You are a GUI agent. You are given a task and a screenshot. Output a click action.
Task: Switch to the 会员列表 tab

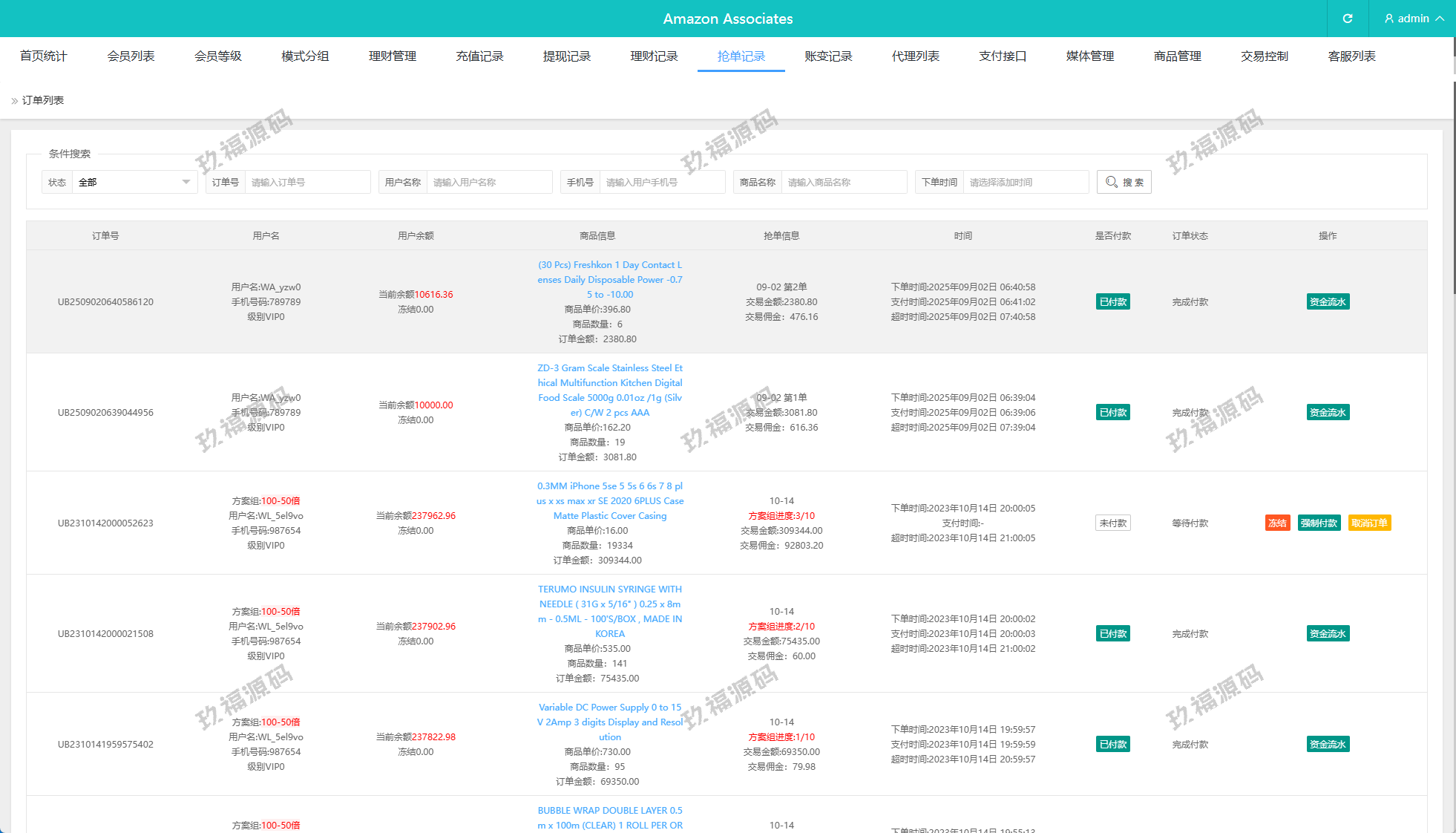tap(131, 56)
